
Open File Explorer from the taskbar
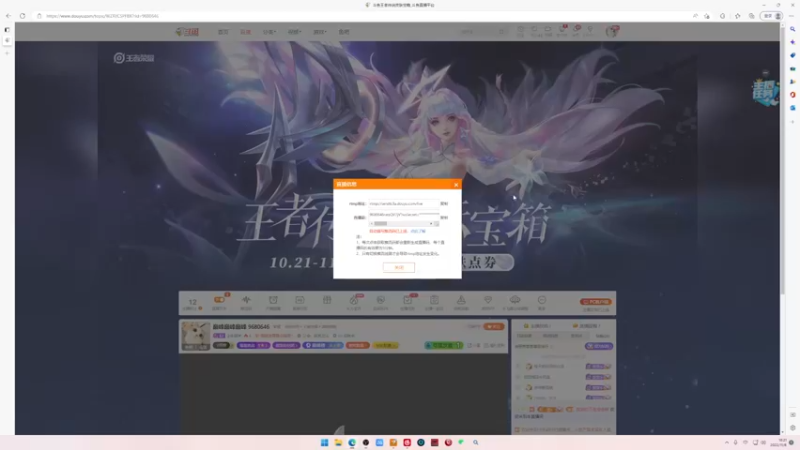click(x=338, y=442)
